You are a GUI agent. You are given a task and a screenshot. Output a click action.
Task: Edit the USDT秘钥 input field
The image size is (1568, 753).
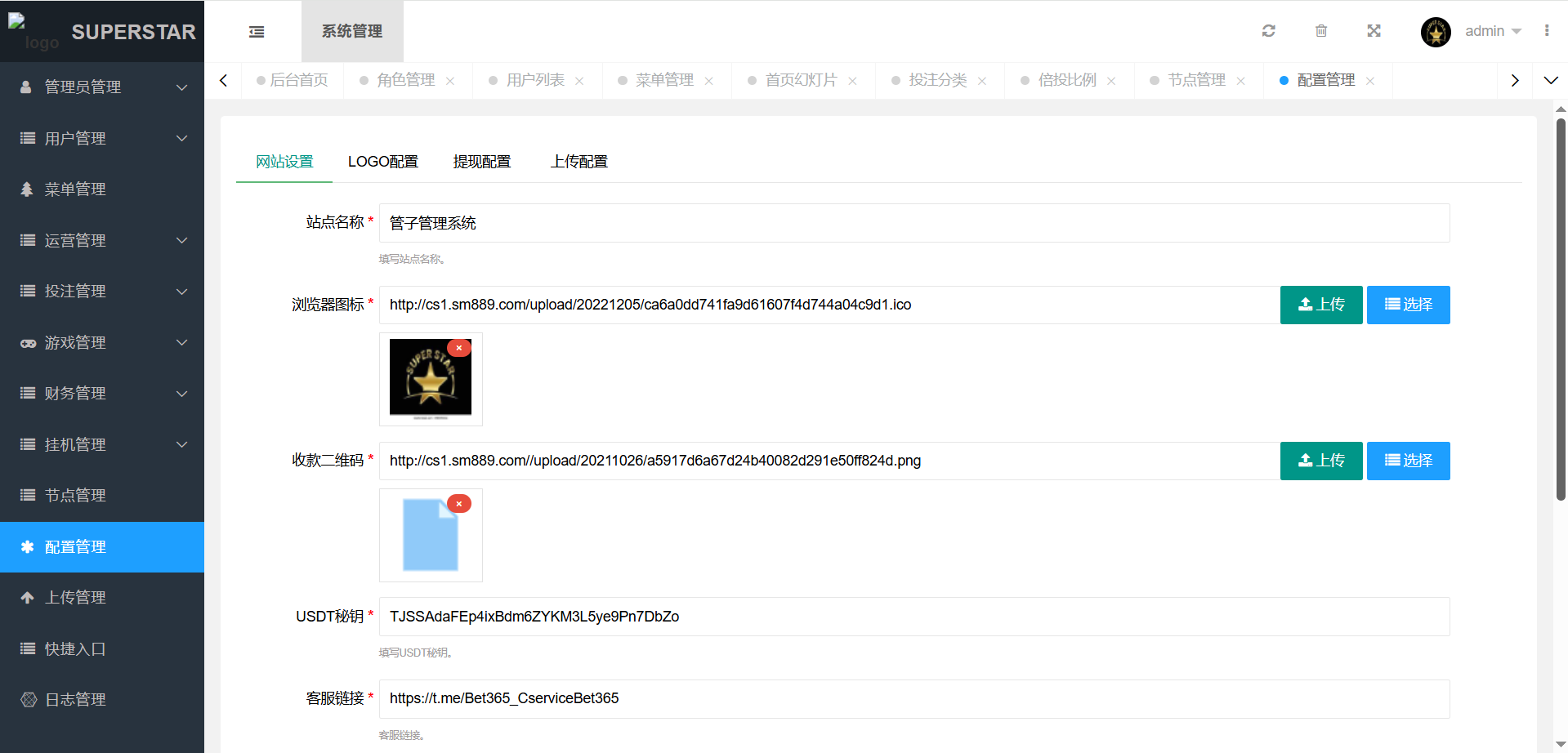tap(914, 617)
